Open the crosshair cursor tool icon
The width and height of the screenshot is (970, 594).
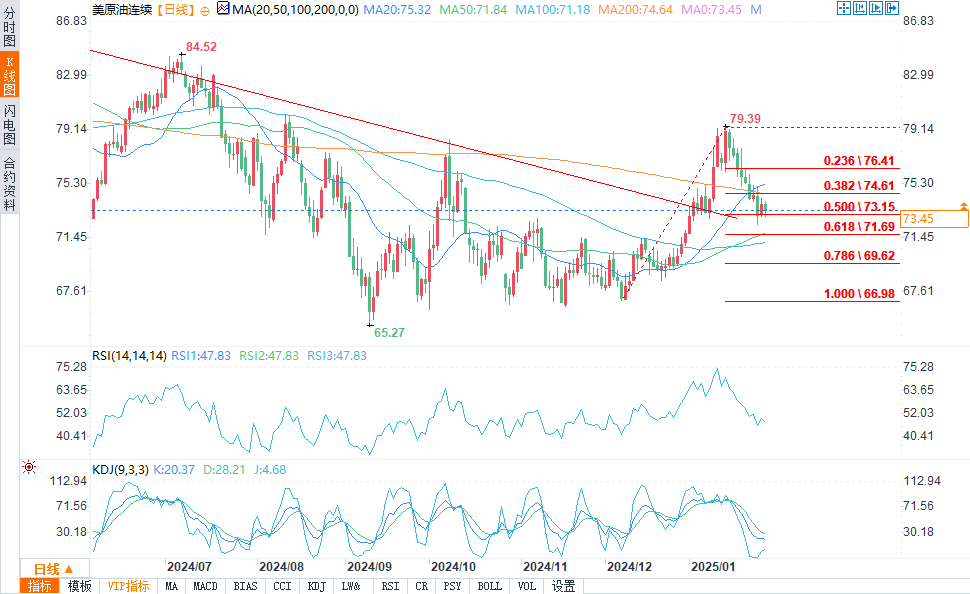coord(844,8)
